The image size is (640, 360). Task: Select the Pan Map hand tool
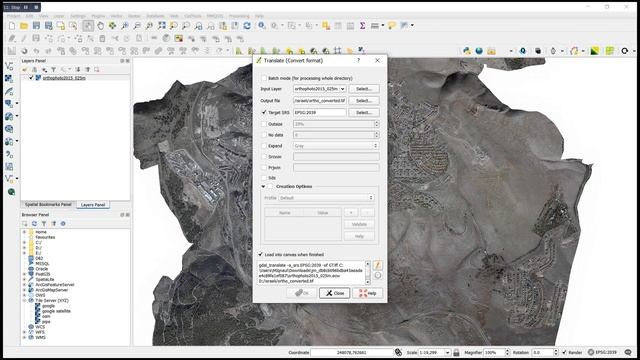click(100, 26)
